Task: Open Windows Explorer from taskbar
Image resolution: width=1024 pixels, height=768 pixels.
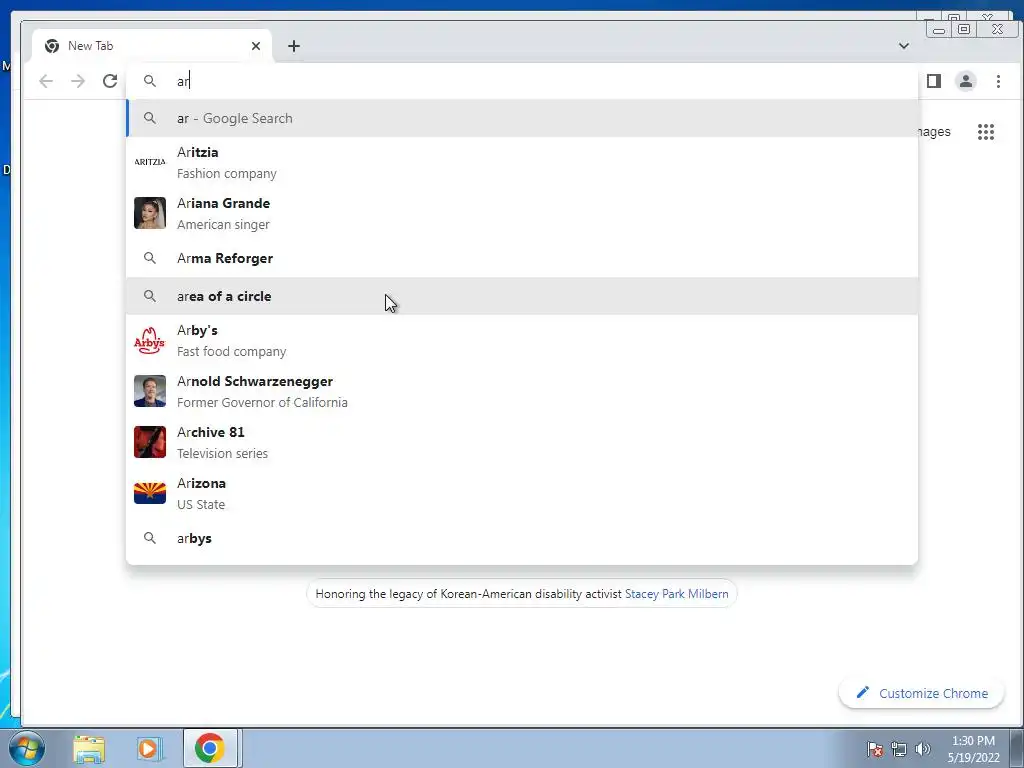Action: [x=89, y=748]
